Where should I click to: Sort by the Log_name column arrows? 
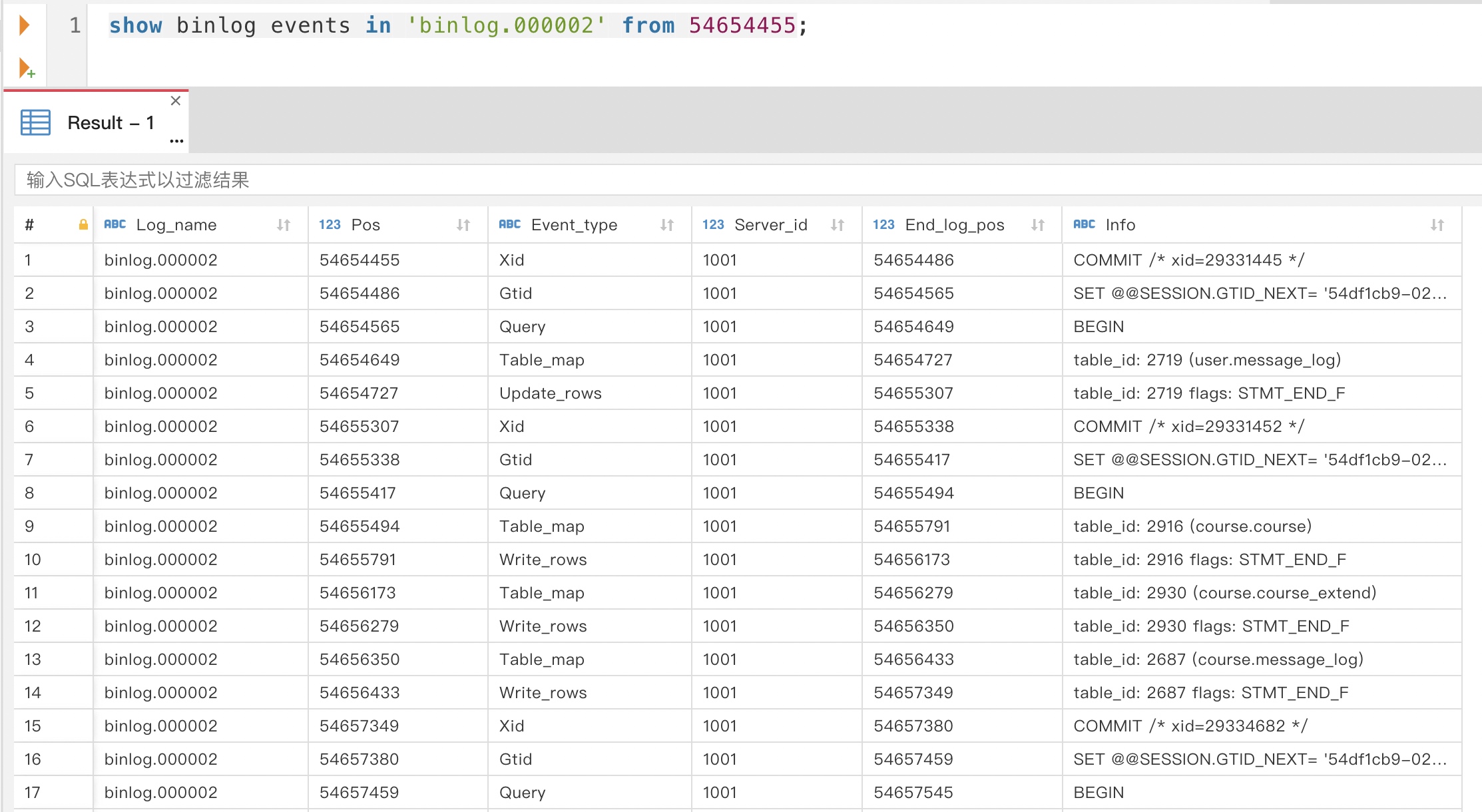(284, 225)
